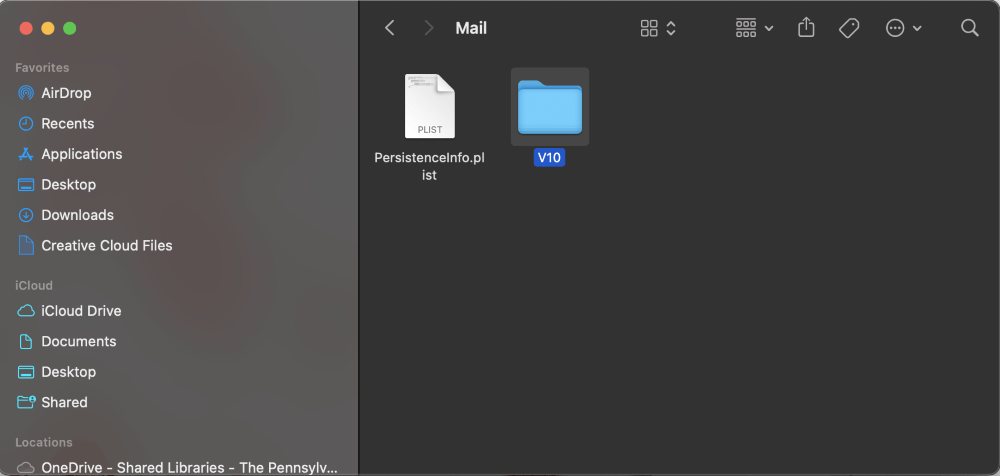Screen dimensions: 1000x476
Task: Open the search magnifier
Action: [x=969, y=28]
